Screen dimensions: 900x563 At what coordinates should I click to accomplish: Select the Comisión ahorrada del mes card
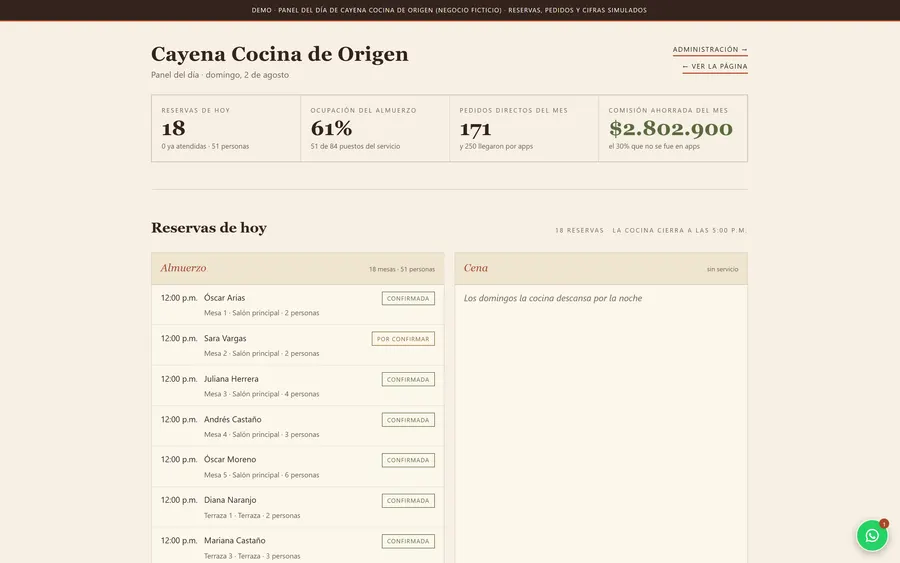673,129
